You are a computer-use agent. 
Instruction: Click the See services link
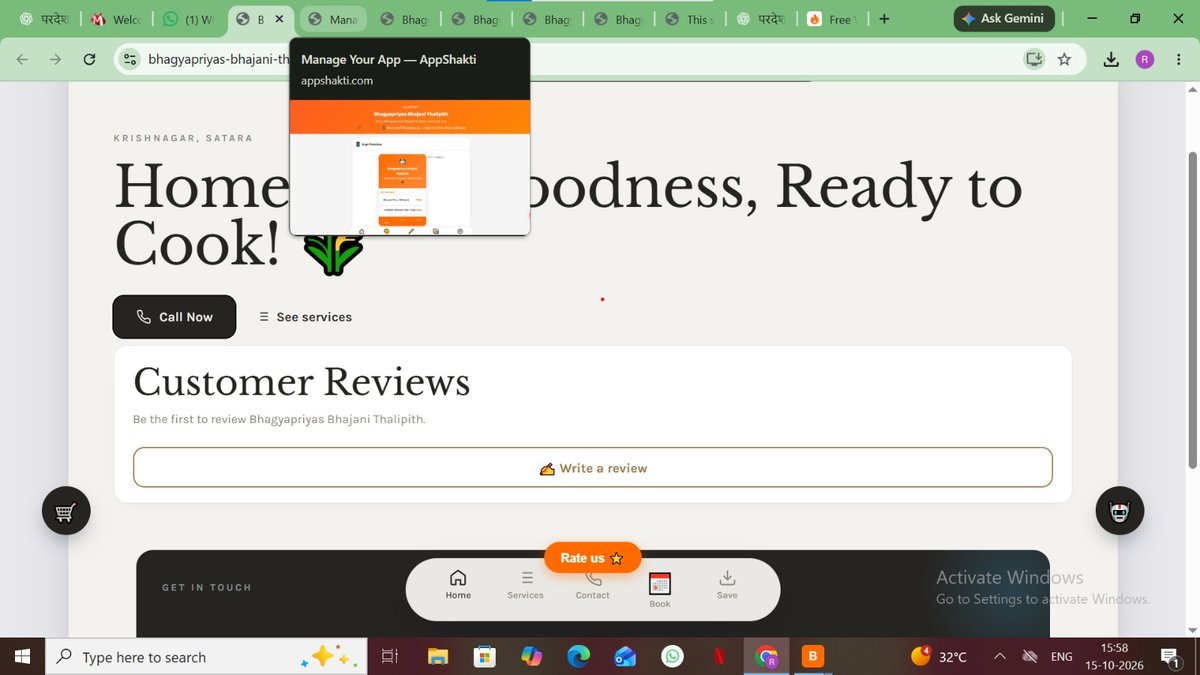pyautogui.click(x=305, y=317)
